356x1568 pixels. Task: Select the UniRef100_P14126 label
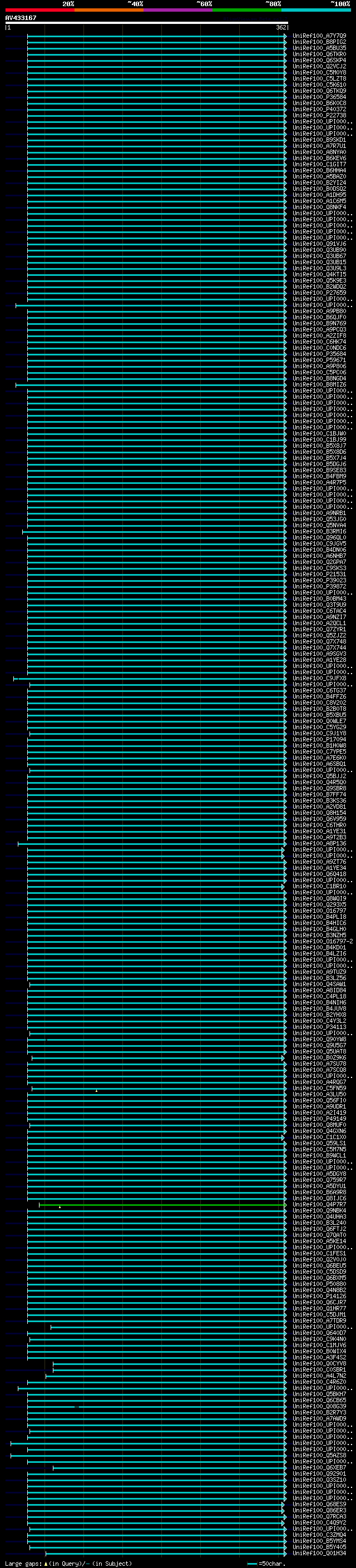coord(319,1296)
